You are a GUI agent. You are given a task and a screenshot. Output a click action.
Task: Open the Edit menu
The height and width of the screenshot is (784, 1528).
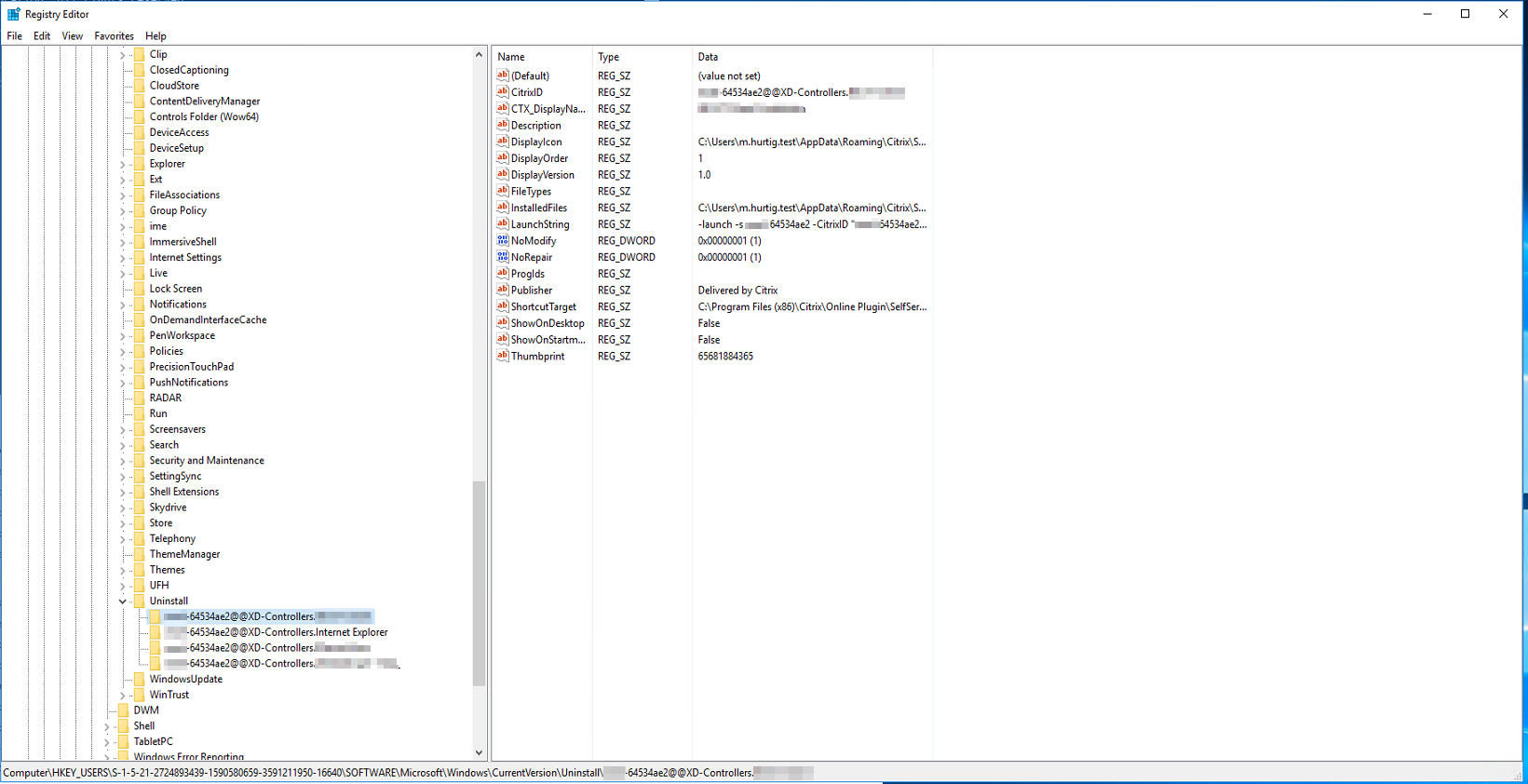click(42, 36)
